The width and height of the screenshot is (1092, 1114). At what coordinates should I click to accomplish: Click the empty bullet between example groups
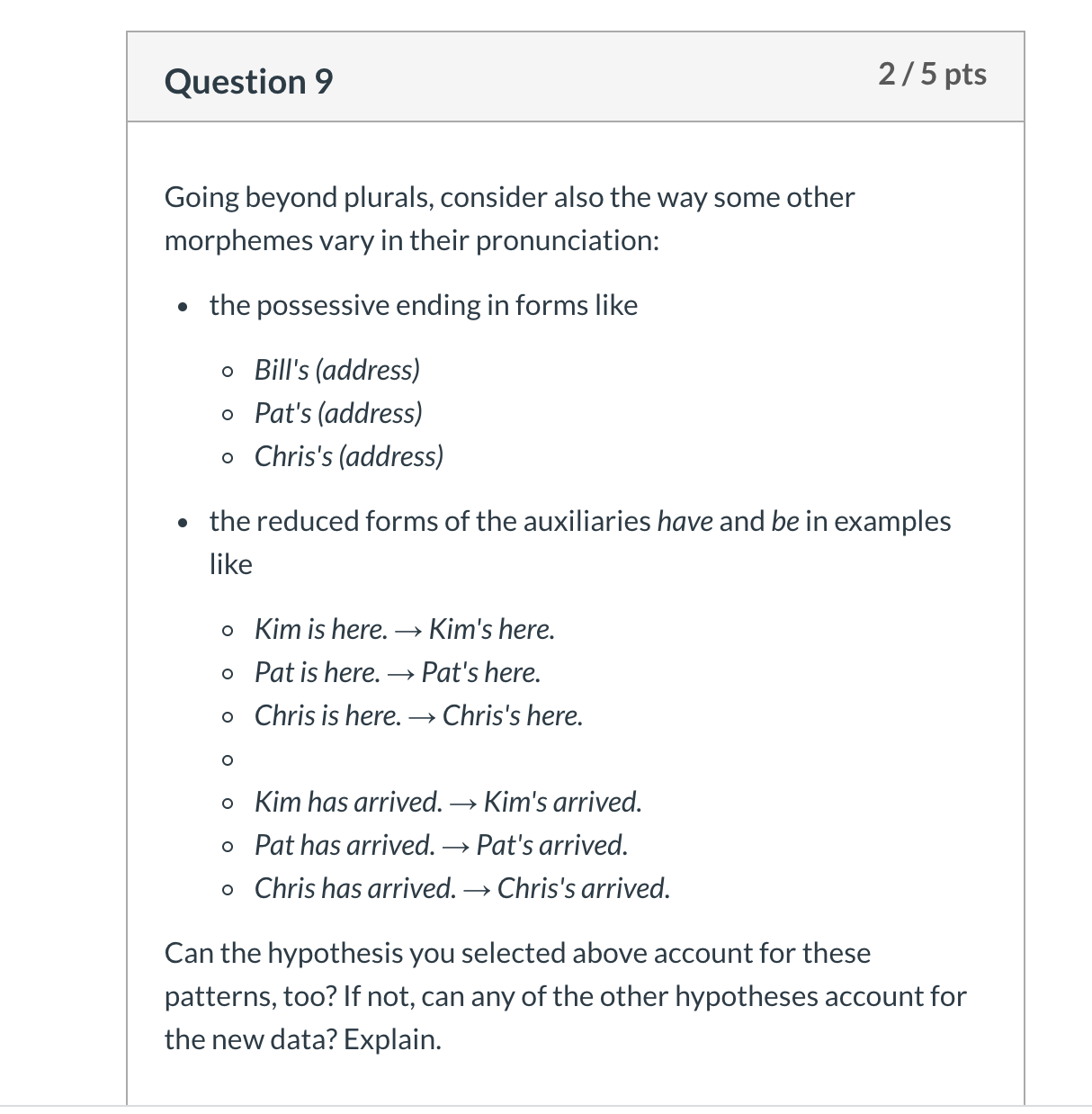(x=227, y=760)
